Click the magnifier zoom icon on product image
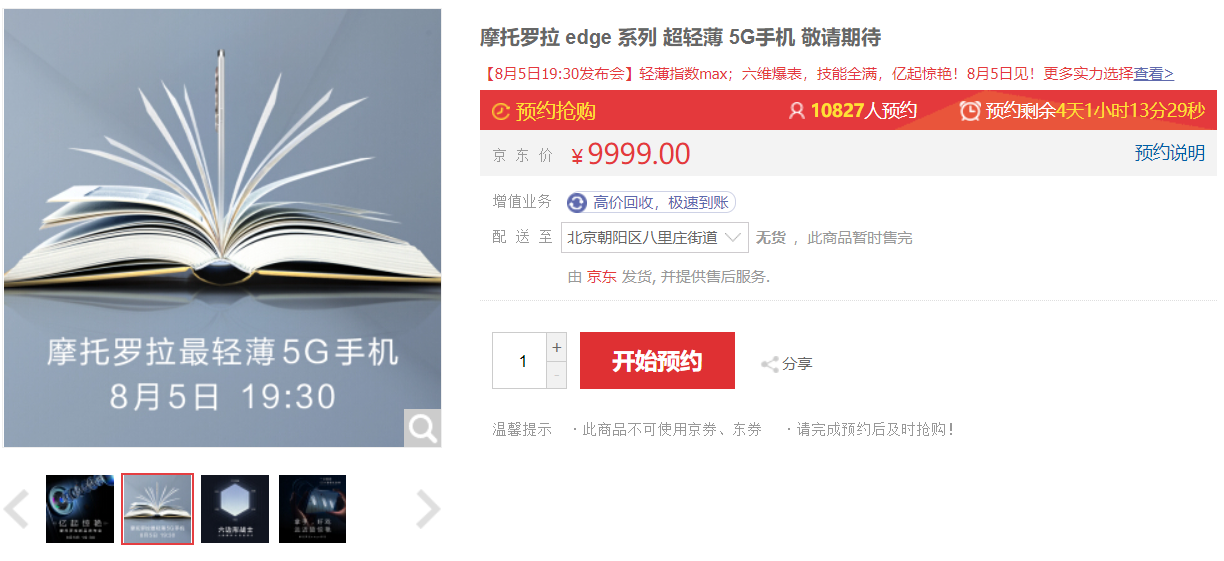 click(x=422, y=428)
